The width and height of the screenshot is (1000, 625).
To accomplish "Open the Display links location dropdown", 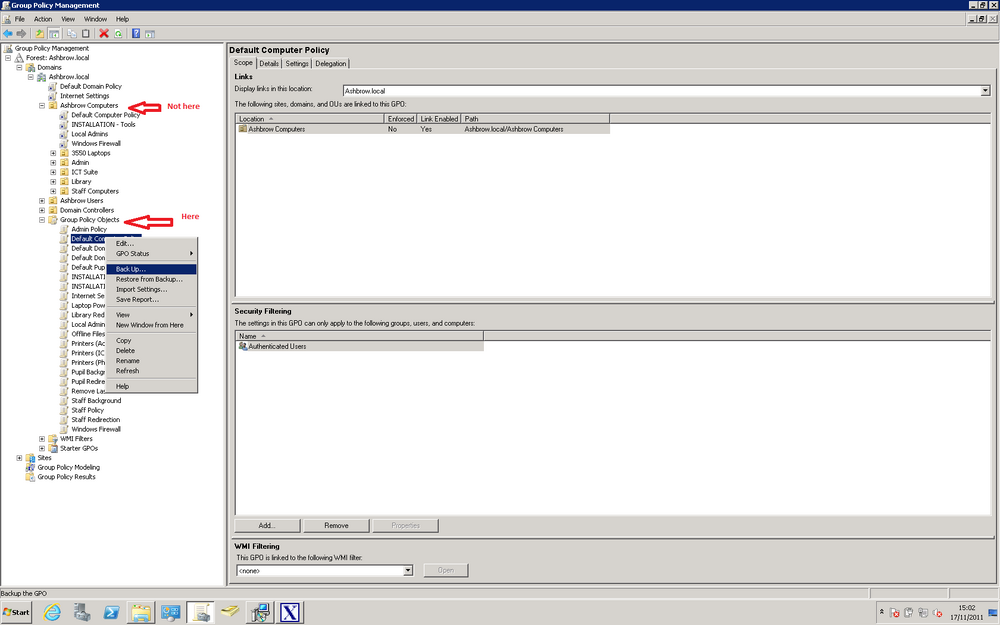I will tap(985, 91).
